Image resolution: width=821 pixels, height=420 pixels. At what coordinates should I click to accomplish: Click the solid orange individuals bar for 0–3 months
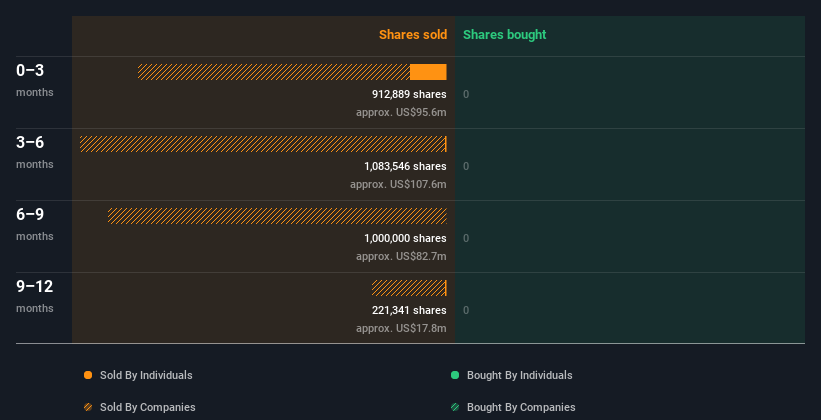pyautogui.click(x=428, y=72)
